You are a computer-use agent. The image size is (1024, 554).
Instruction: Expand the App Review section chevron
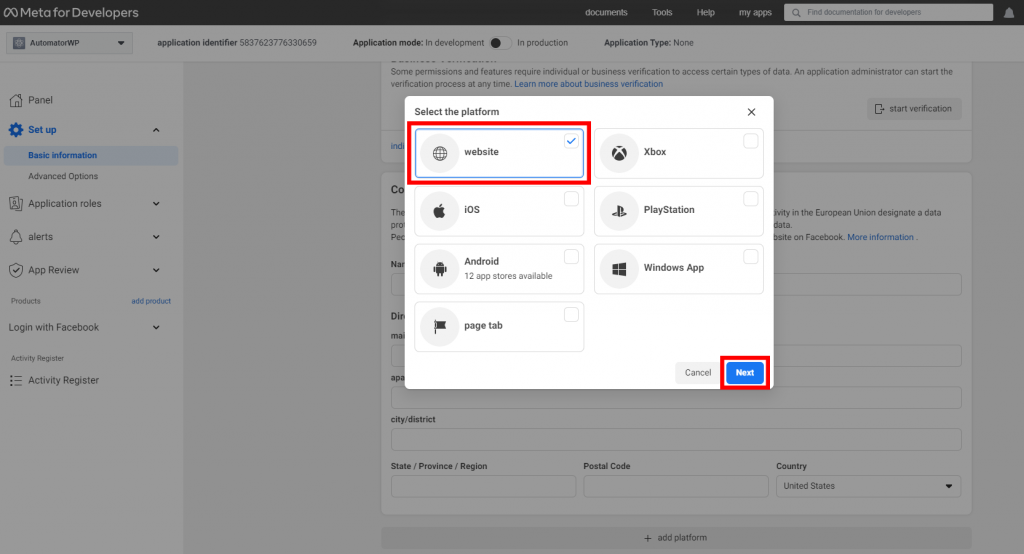156,270
